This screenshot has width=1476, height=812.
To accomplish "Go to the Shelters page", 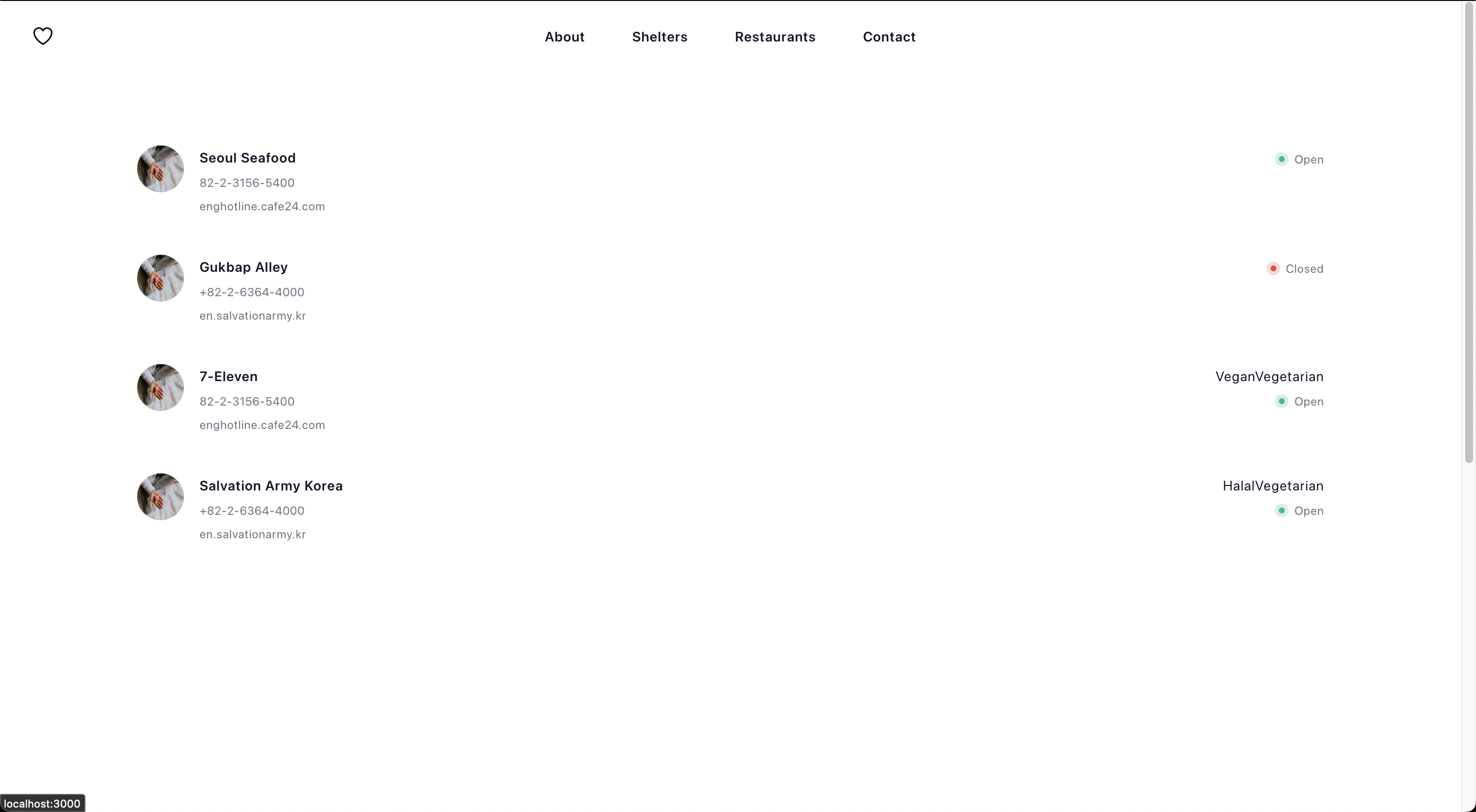I will [x=659, y=37].
